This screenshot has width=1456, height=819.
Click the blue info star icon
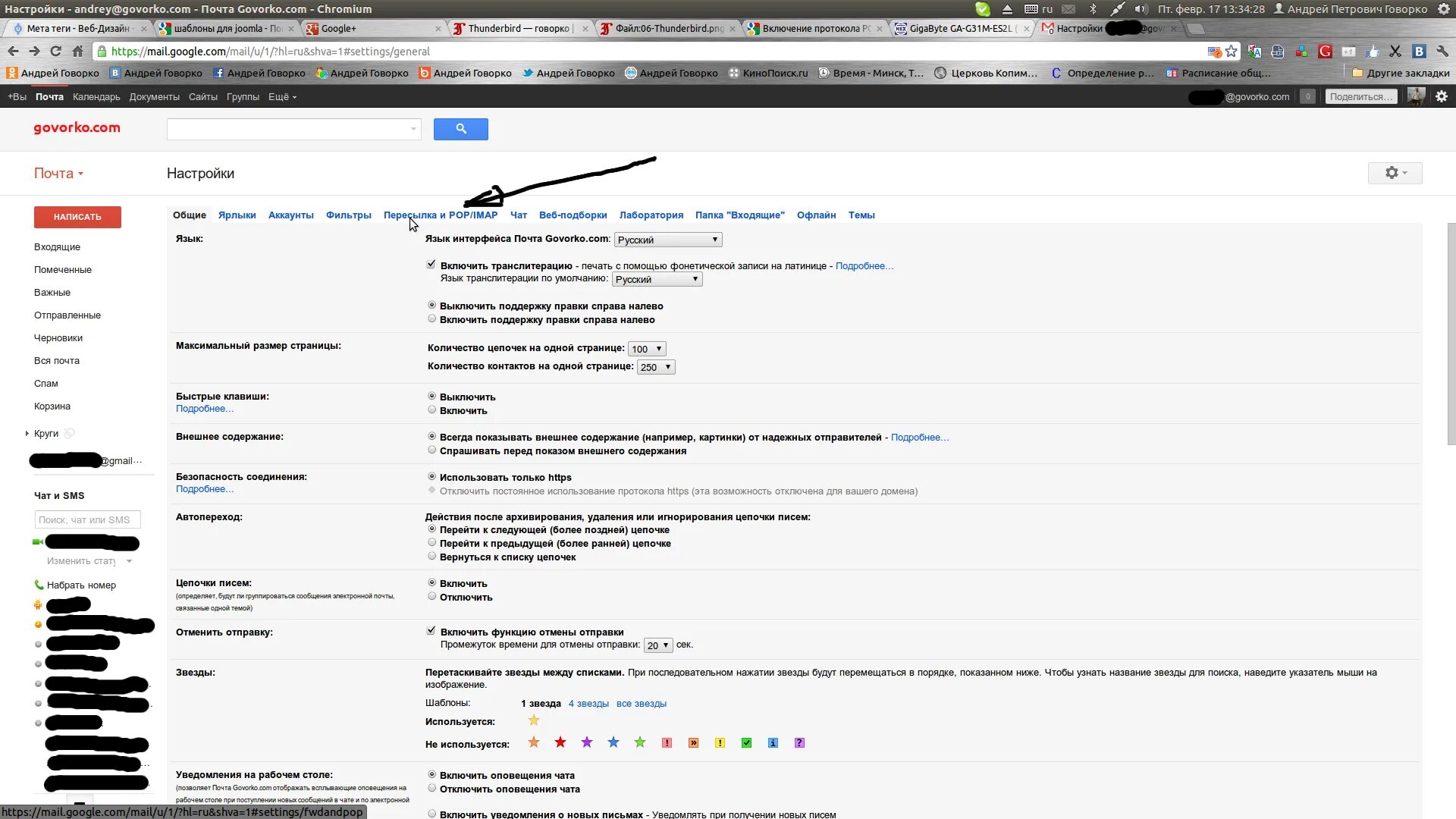(773, 743)
